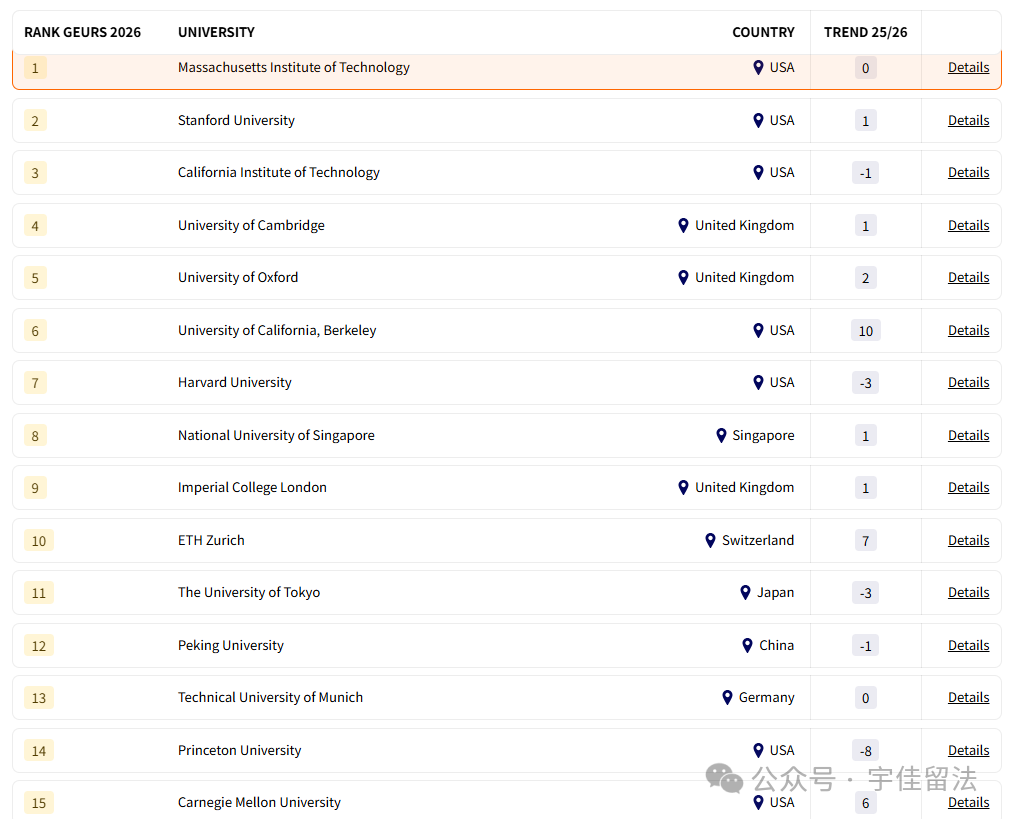Click The University of Tokyo name

[249, 593]
